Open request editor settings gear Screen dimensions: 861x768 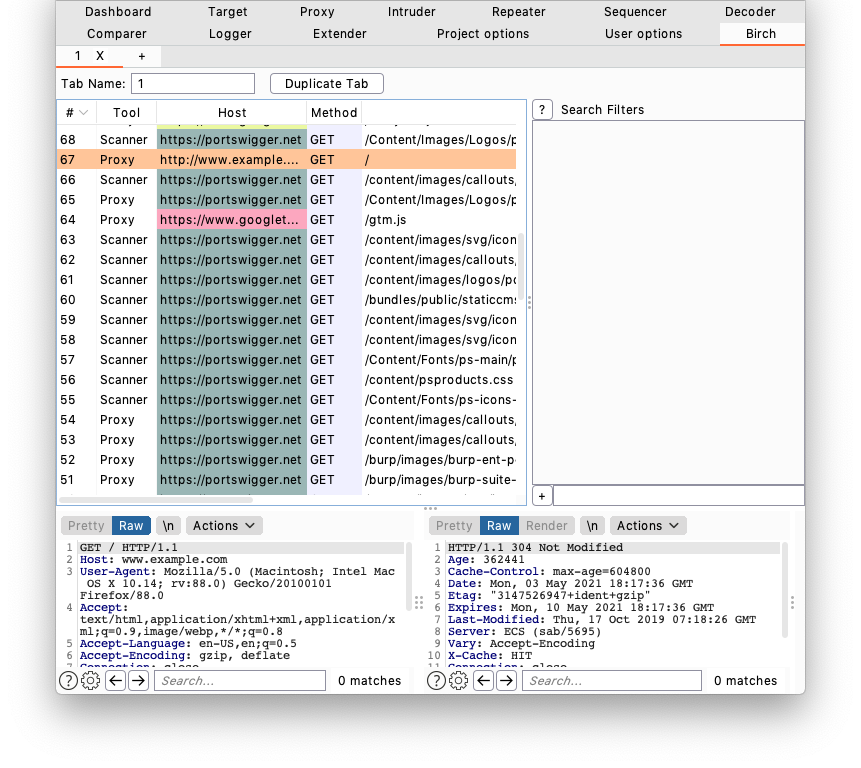[91, 681]
